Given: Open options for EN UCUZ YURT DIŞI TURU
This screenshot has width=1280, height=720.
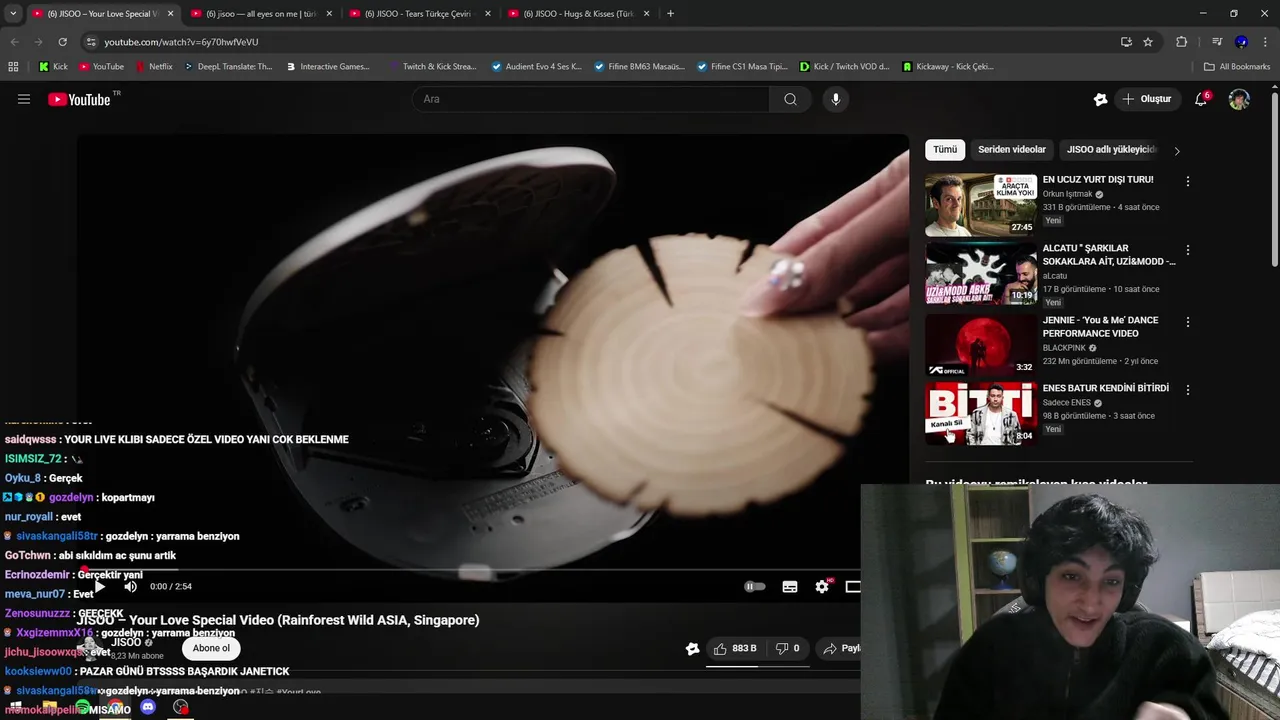Looking at the screenshot, I should click(1188, 182).
